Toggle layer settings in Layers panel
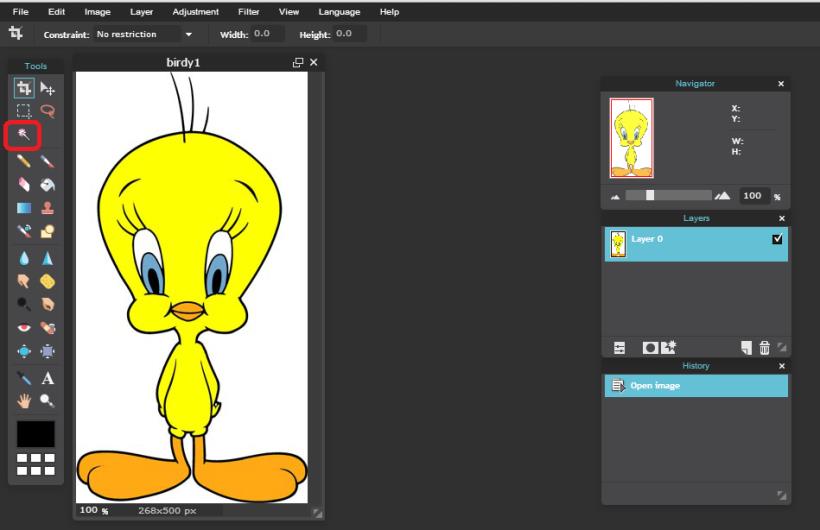 pyautogui.click(x=619, y=347)
